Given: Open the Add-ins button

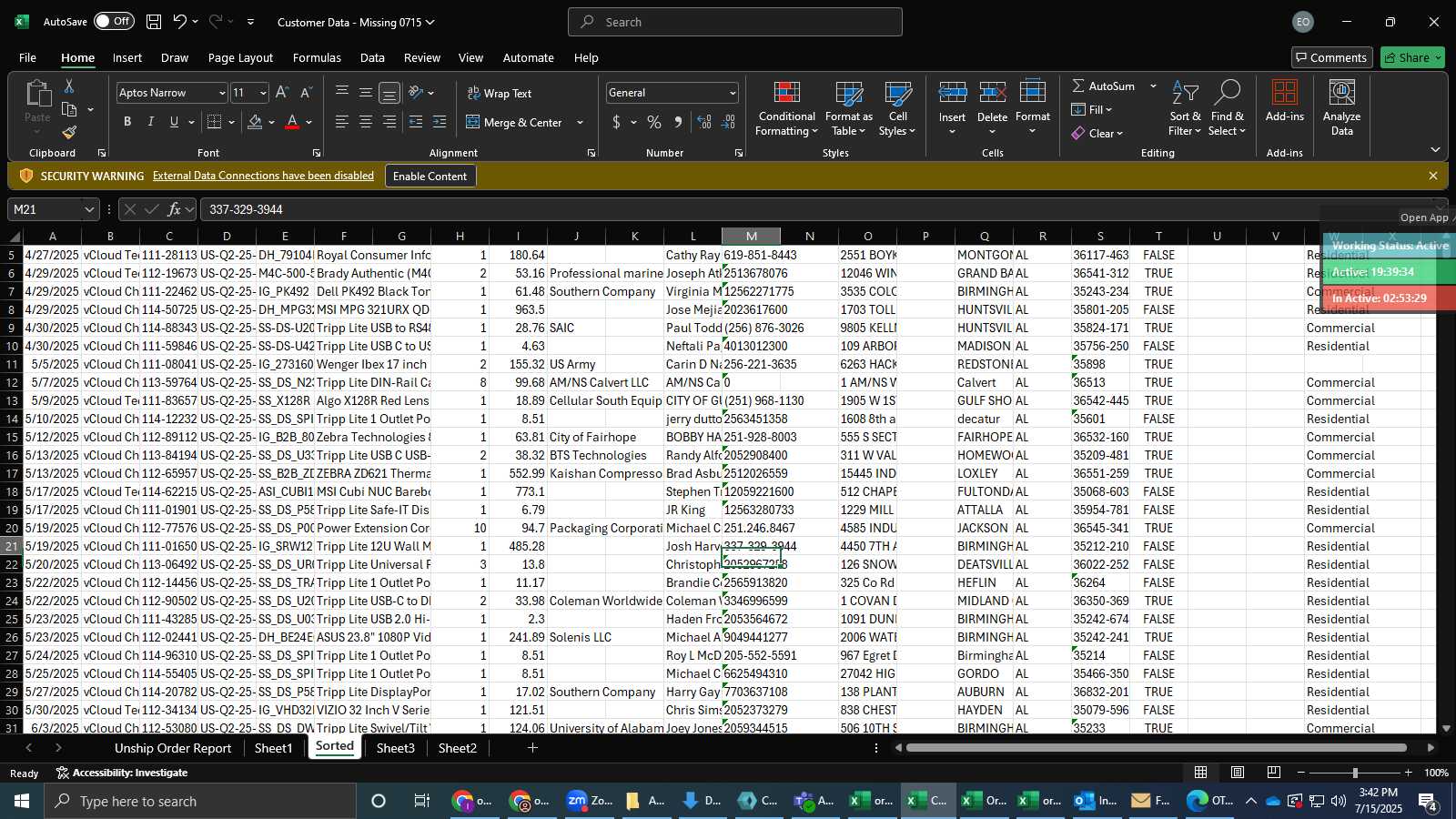Looking at the screenshot, I should (x=1284, y=101).
